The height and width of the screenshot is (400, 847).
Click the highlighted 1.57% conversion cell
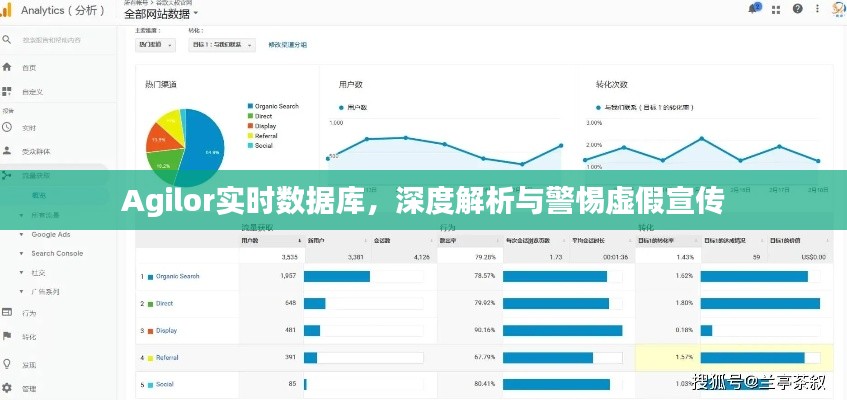[x=668, y=358]
